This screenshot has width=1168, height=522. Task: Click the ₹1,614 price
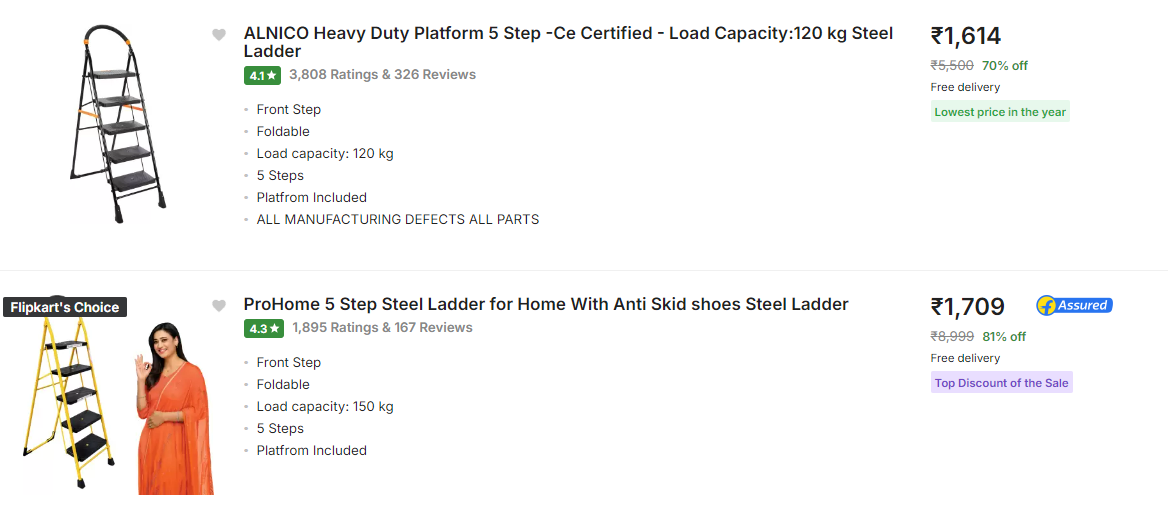[966, 36]
